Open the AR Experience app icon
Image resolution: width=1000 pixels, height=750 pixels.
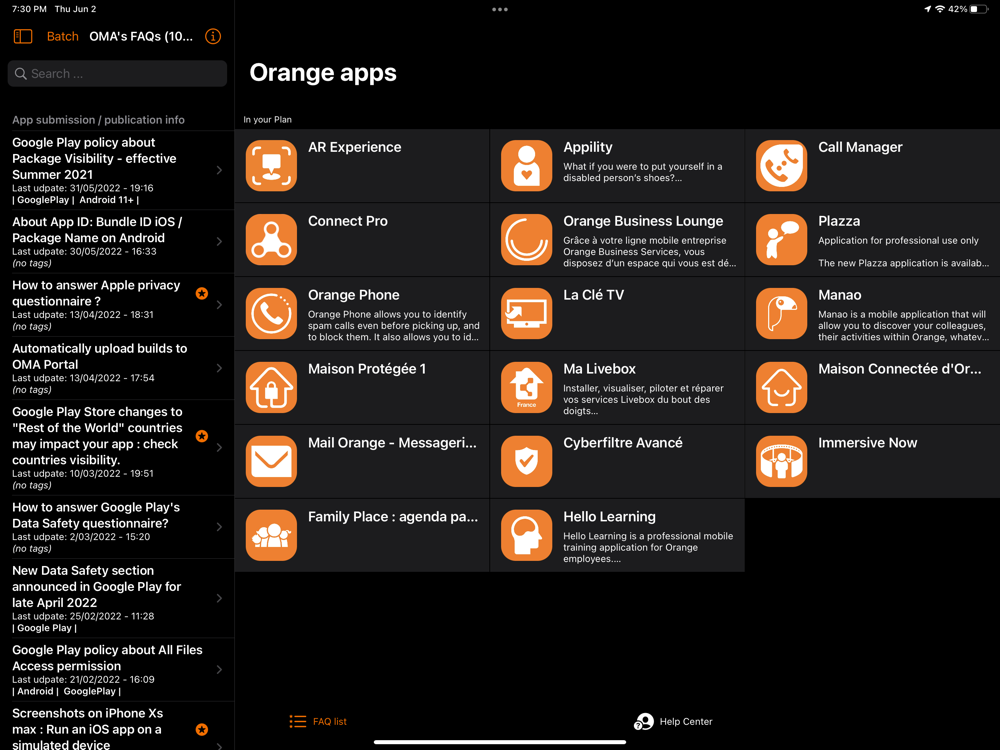[271, 166]
